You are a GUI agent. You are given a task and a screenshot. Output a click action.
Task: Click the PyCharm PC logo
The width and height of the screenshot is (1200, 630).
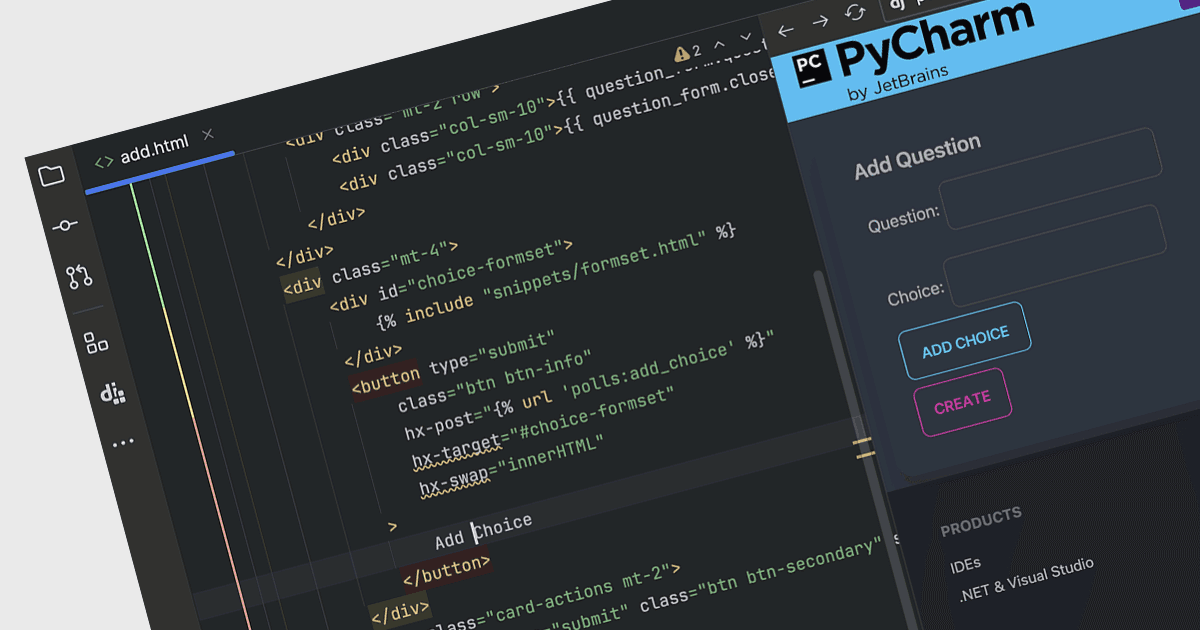[x=811, y=67]
